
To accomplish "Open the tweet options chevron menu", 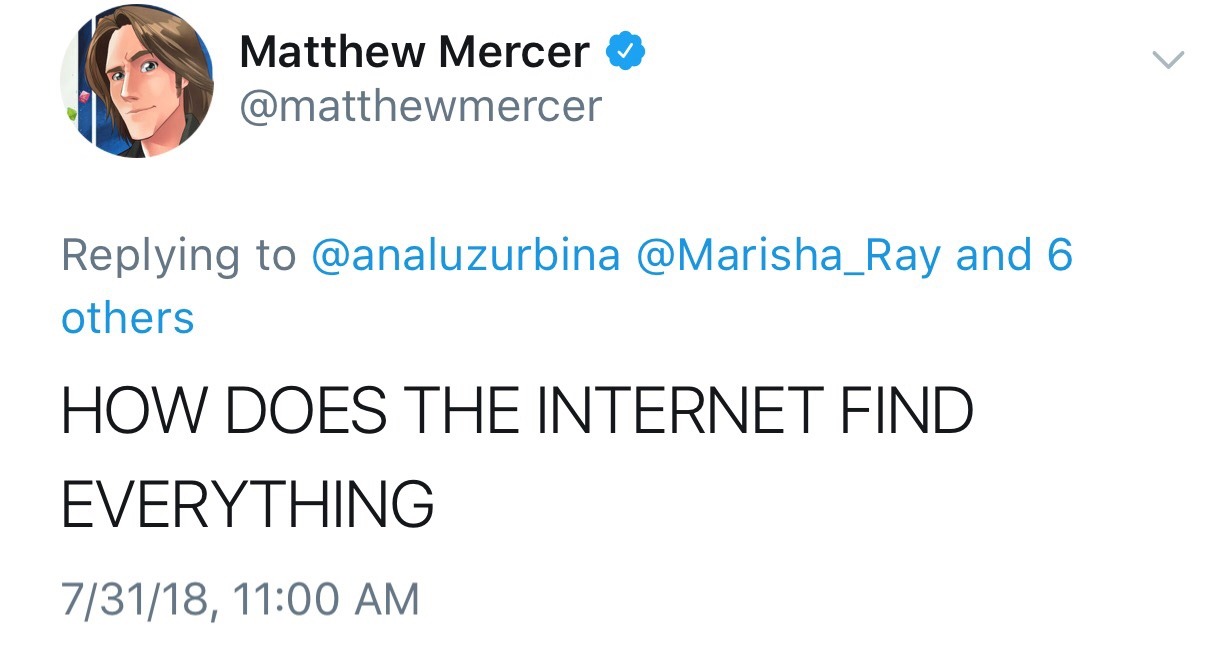I will (1168, 60).
